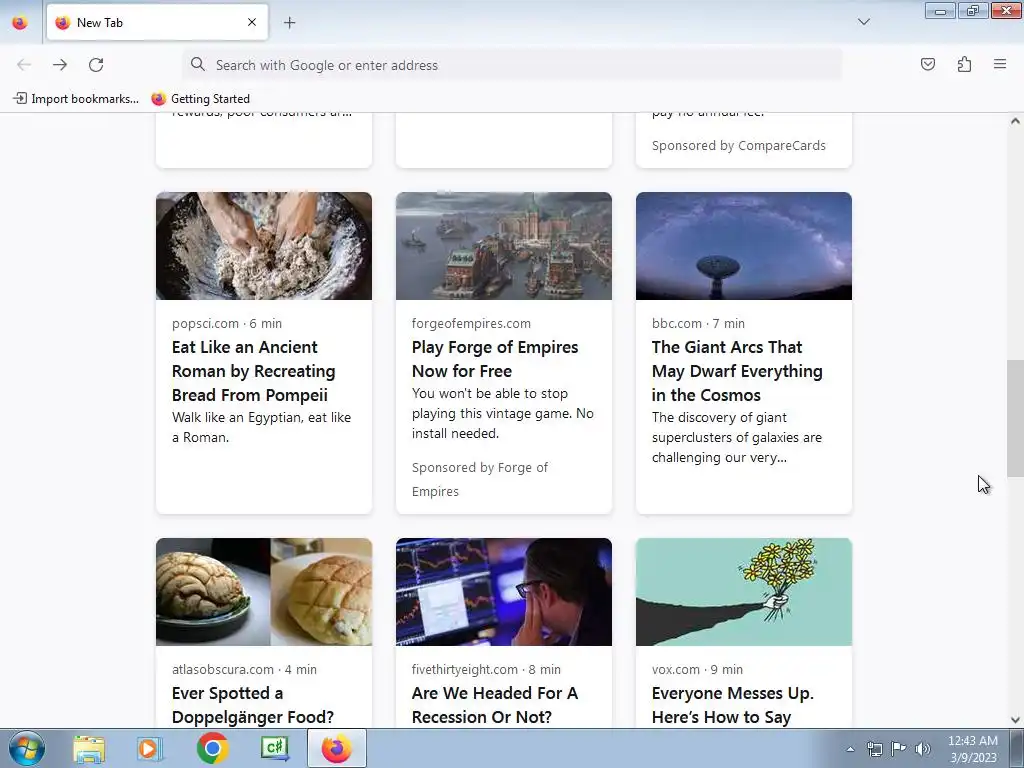The width and height of the screenshot is (1024, 768).
Task: Launch Google Chrome from taskbar
Action: coord(212,748)
